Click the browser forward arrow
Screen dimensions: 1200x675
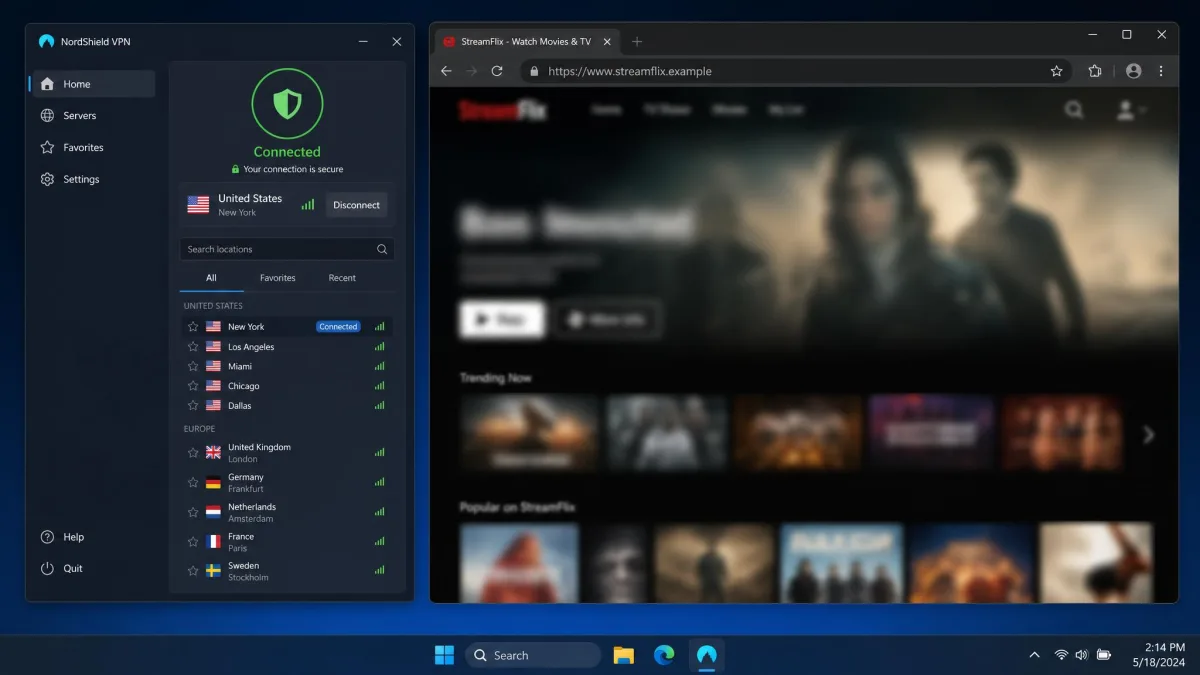coord(472,71)
